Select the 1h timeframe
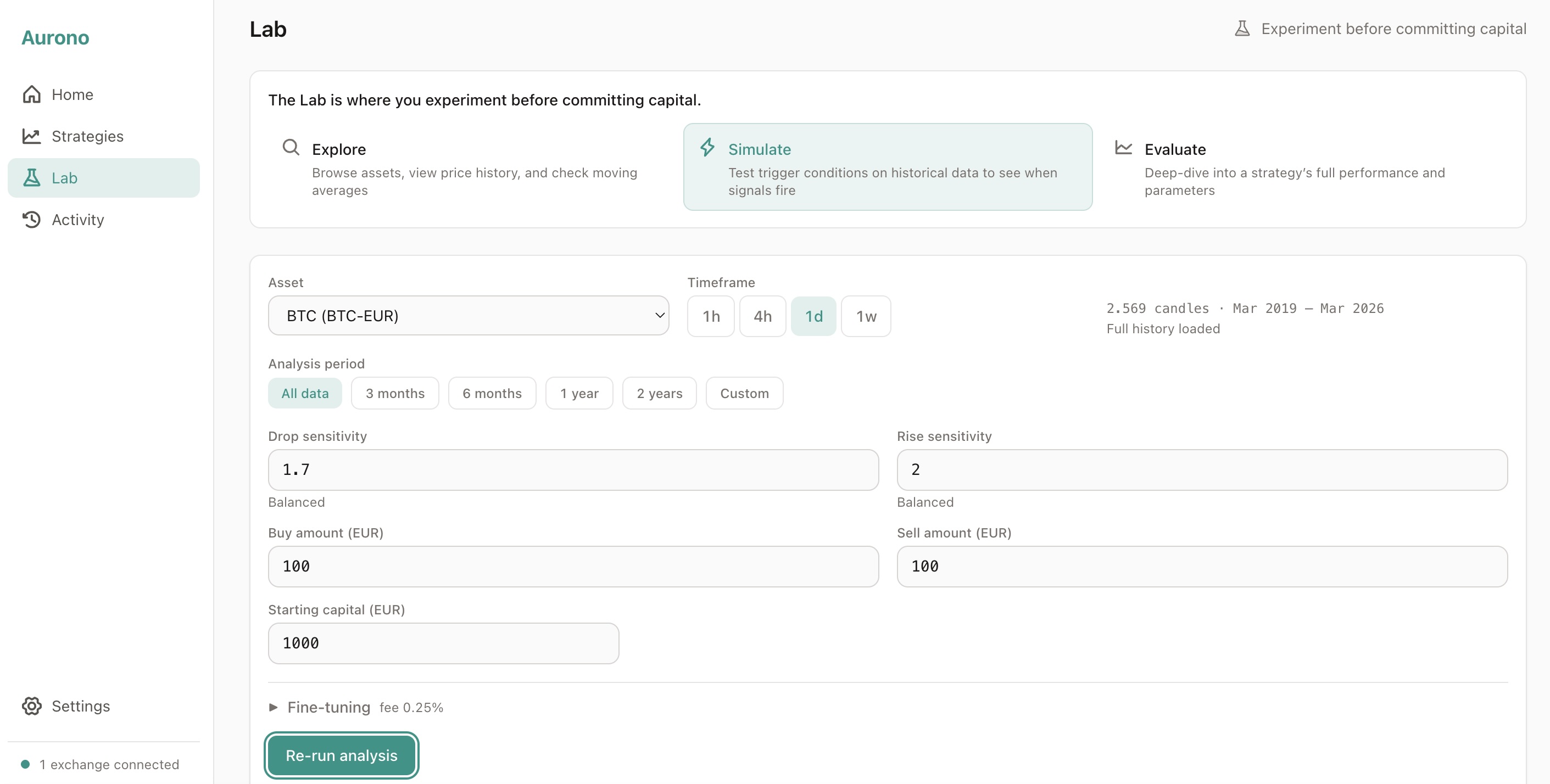Viewport: 1550px width, 784px height. pos(711,316)
